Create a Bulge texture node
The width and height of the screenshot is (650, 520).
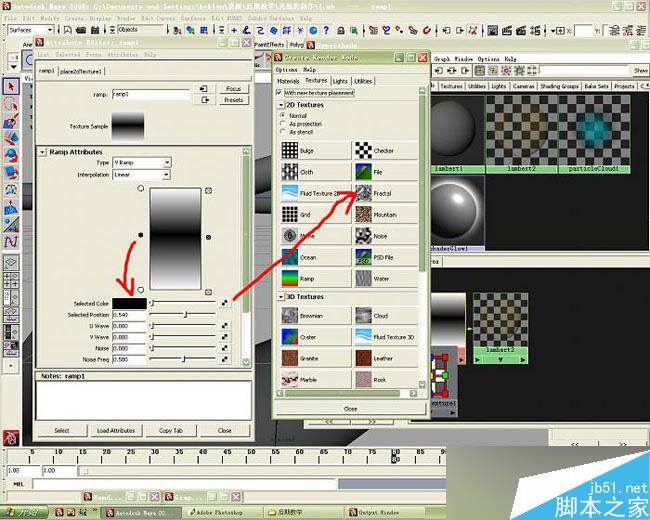click(315, 151)
